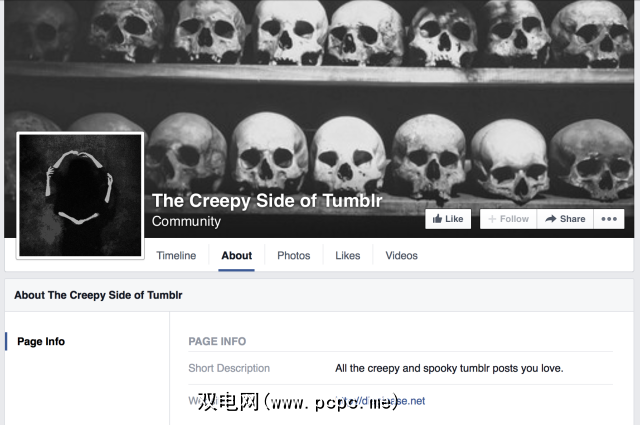
Task: Follow The Creepy Side of Tumblr page
Action: pyautogui.click(x=509, y=219)
